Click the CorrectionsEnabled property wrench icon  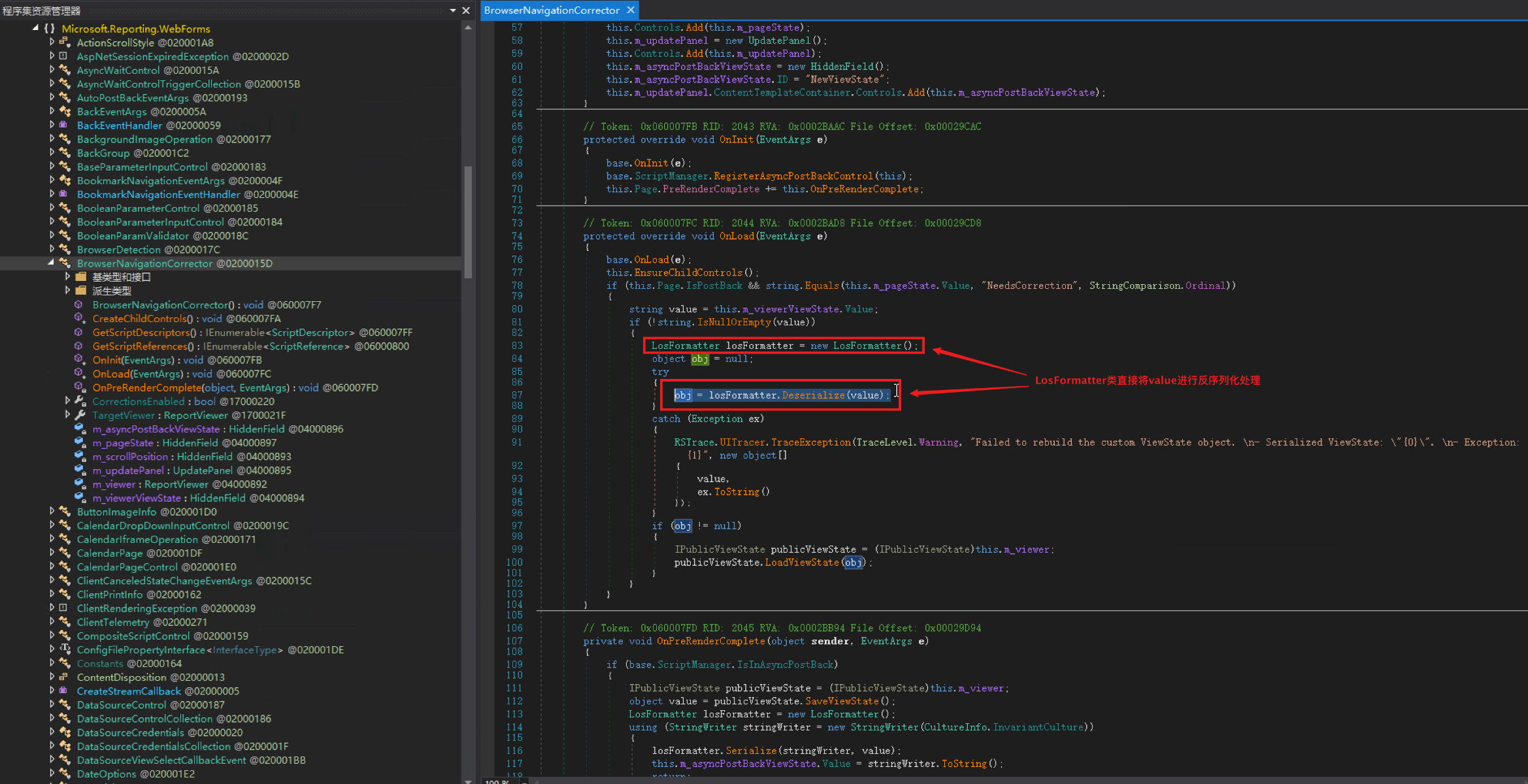click(79, 401)
